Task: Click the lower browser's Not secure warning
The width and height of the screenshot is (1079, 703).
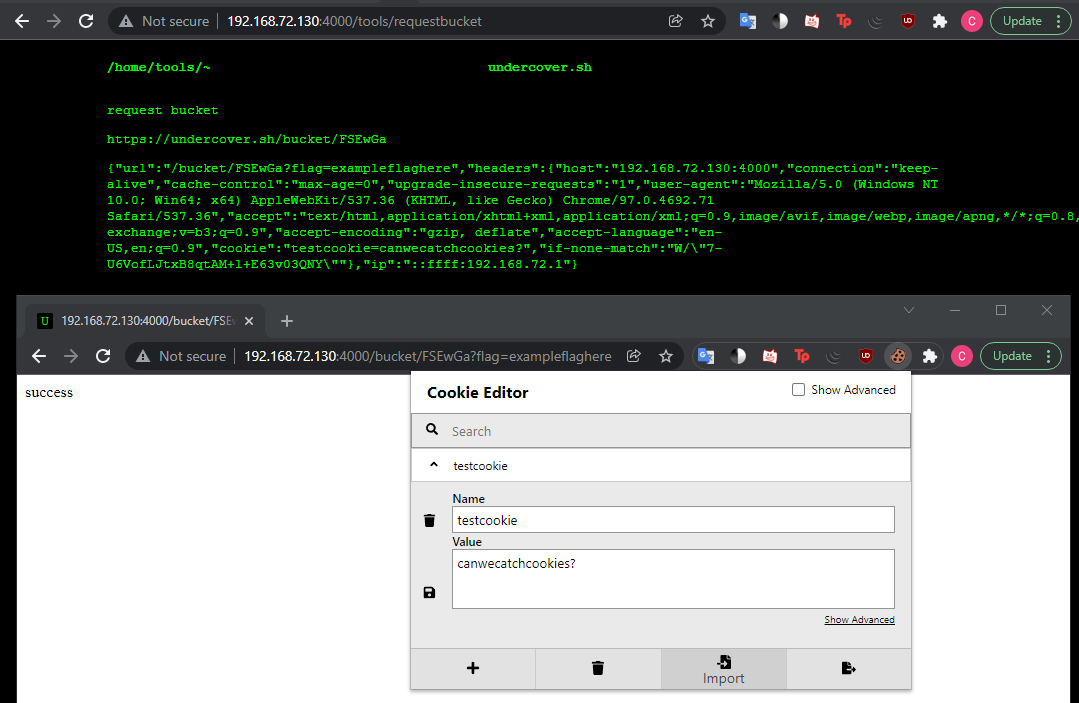Action: point(181,356)
